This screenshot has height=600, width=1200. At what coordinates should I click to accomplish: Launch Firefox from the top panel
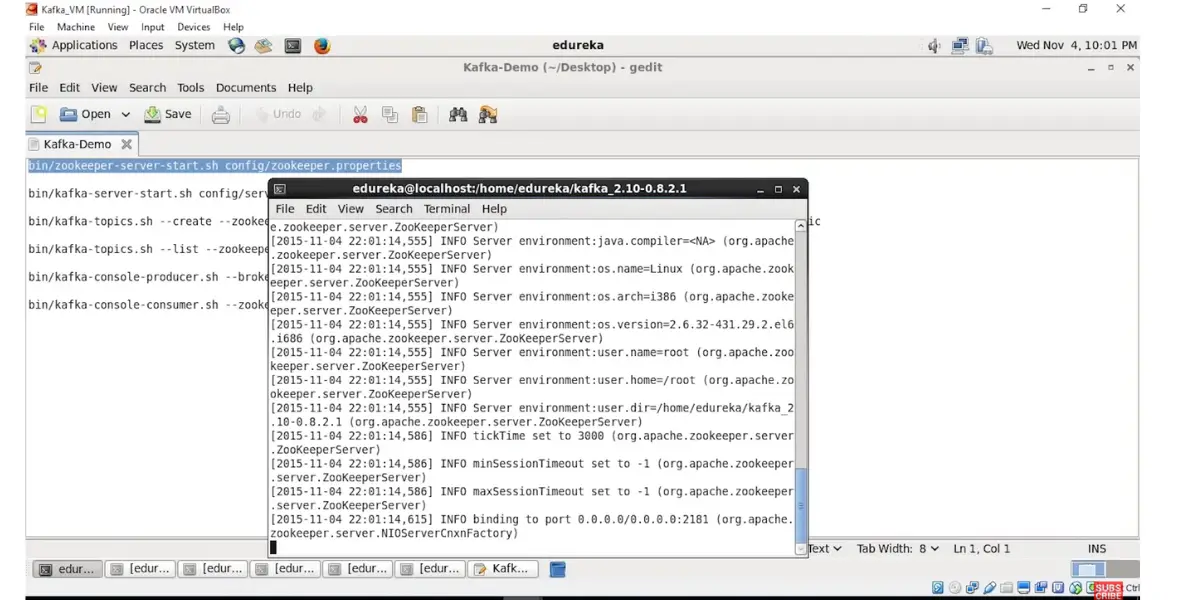[322, 46]
